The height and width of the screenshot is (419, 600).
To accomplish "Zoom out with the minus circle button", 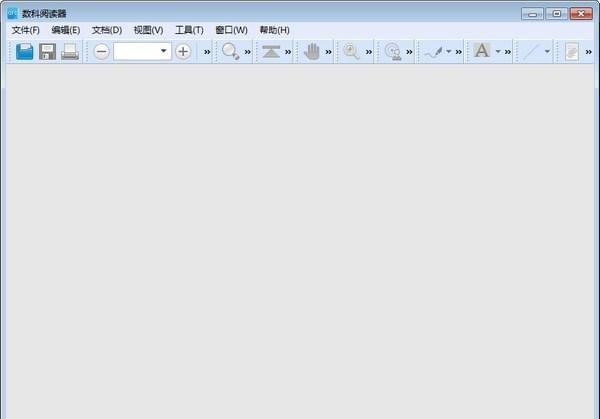I will coord(101,52).
